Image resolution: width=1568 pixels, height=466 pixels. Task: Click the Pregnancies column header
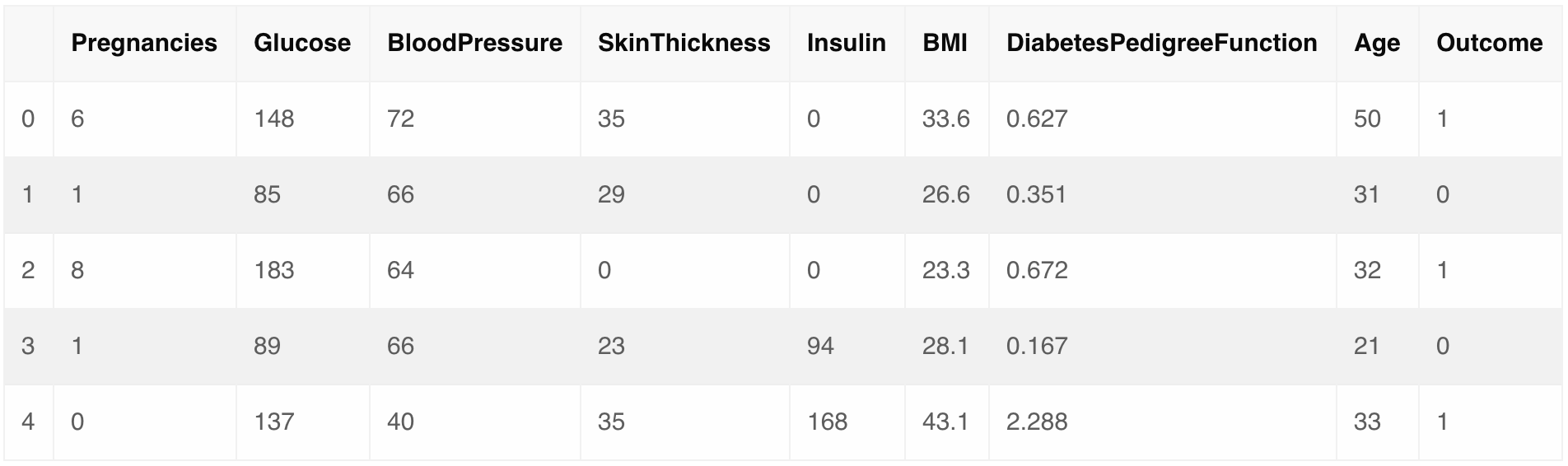point(144,44)
